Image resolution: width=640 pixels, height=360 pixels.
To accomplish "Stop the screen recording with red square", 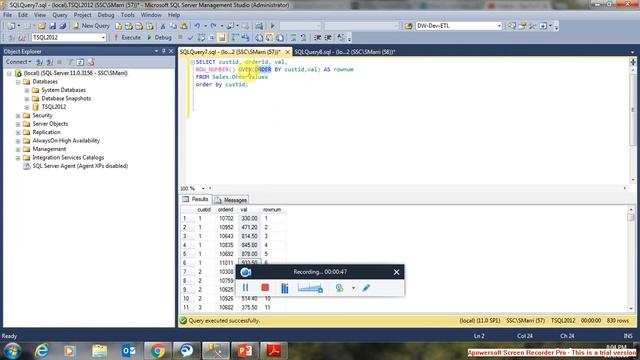I will [x=265, y=288].
